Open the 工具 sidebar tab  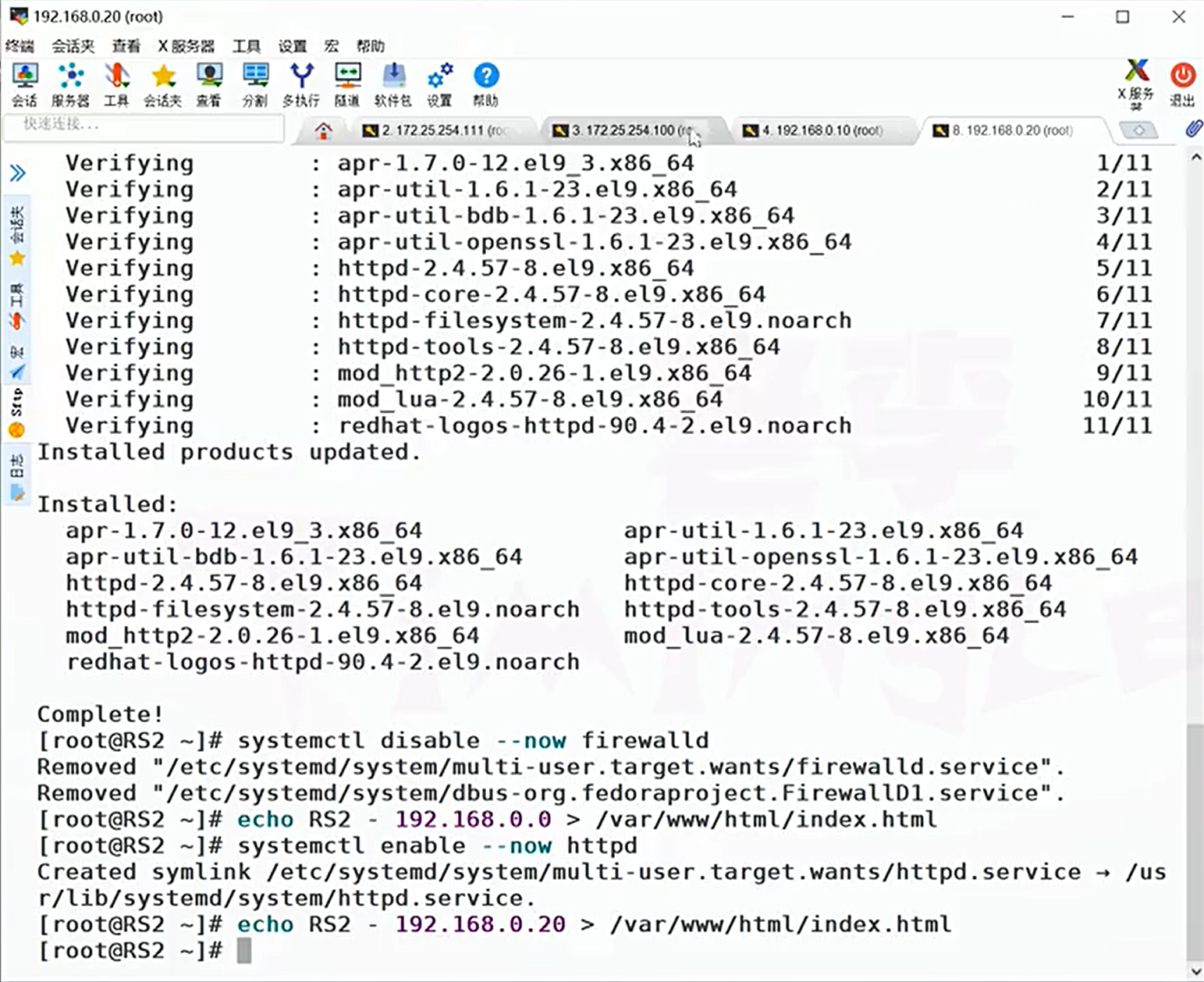click(17, 307)
